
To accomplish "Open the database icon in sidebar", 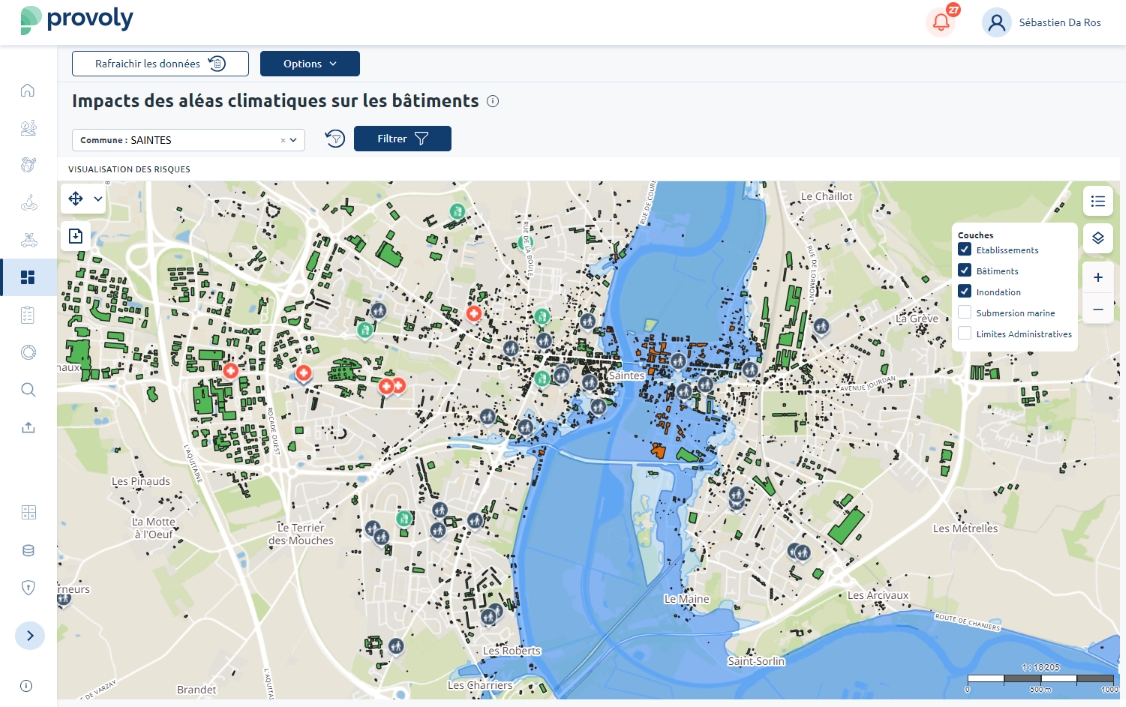I will pos(28,551).
